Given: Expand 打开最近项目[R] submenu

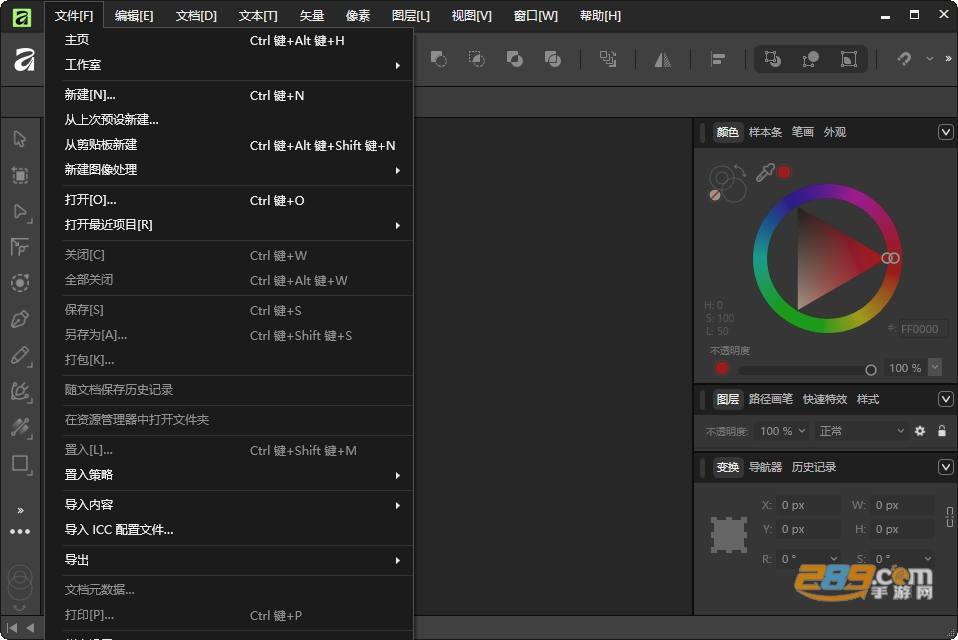Looking at the screenshot, I should tap(230, 225).
